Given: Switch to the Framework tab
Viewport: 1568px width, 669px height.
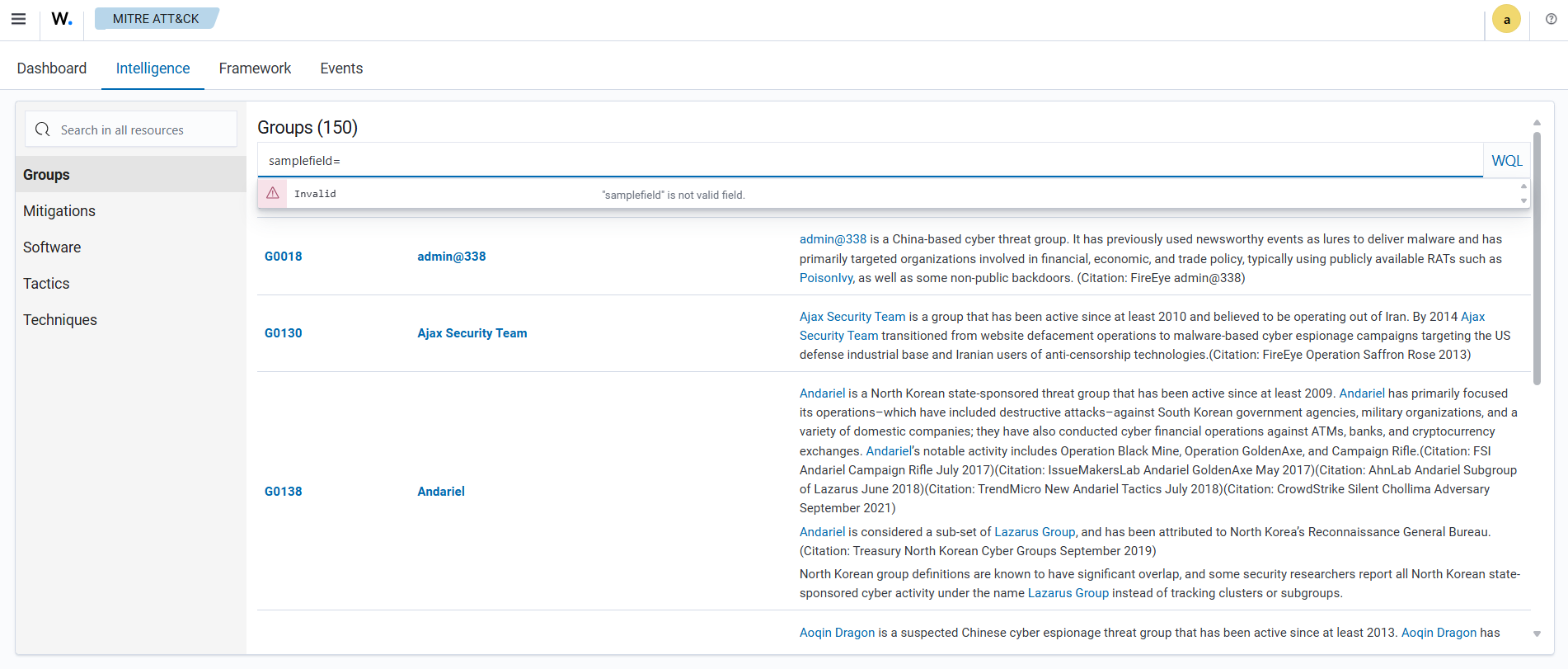Looking at the screenshot, I should 255,68.
